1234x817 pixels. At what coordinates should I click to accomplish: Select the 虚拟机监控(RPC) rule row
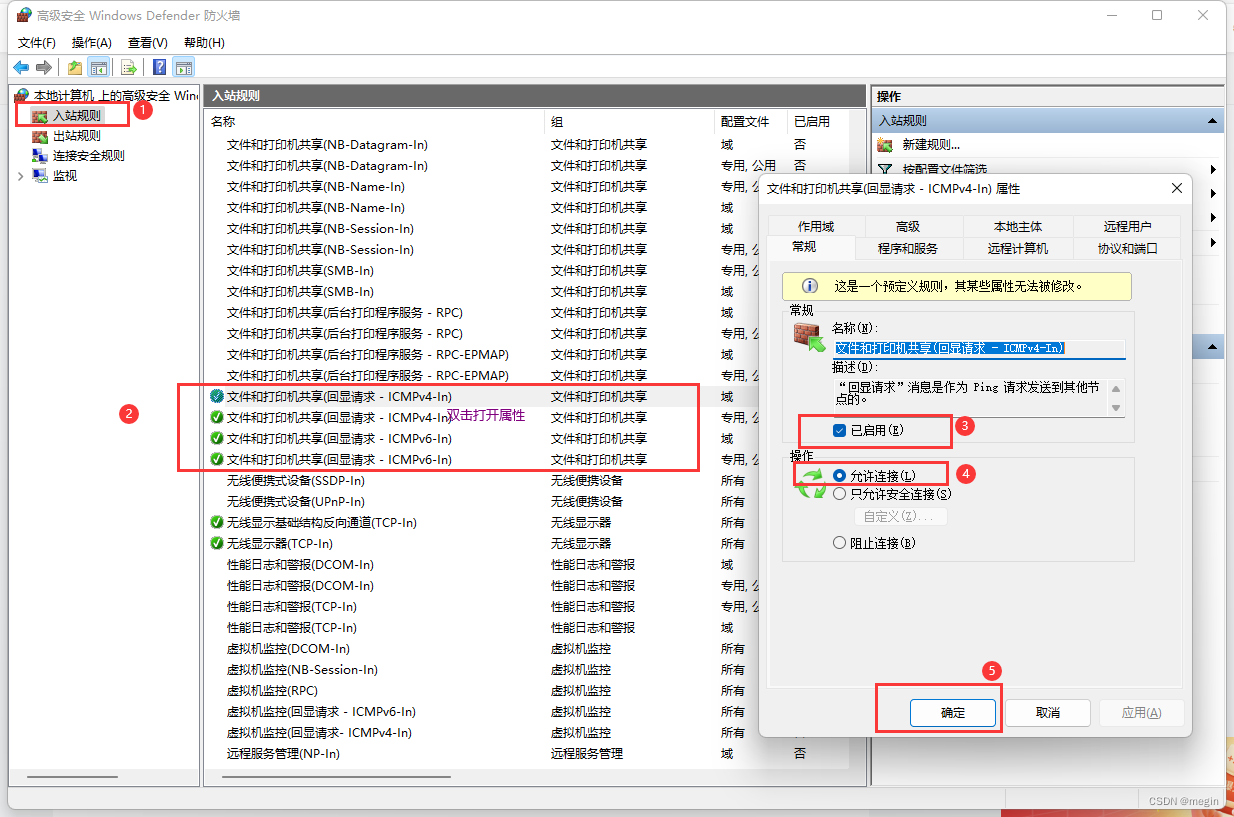[x=526, y=691]
